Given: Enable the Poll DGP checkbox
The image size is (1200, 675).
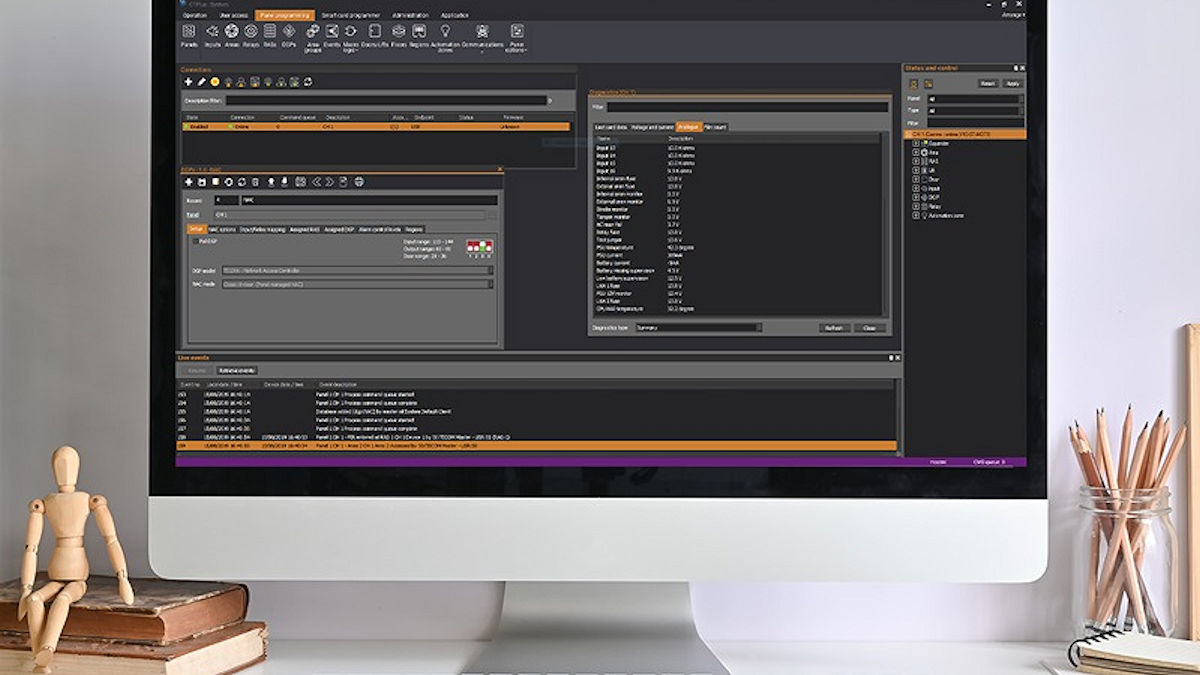Looking at the screenshot, I should click(x=196, y=243).
